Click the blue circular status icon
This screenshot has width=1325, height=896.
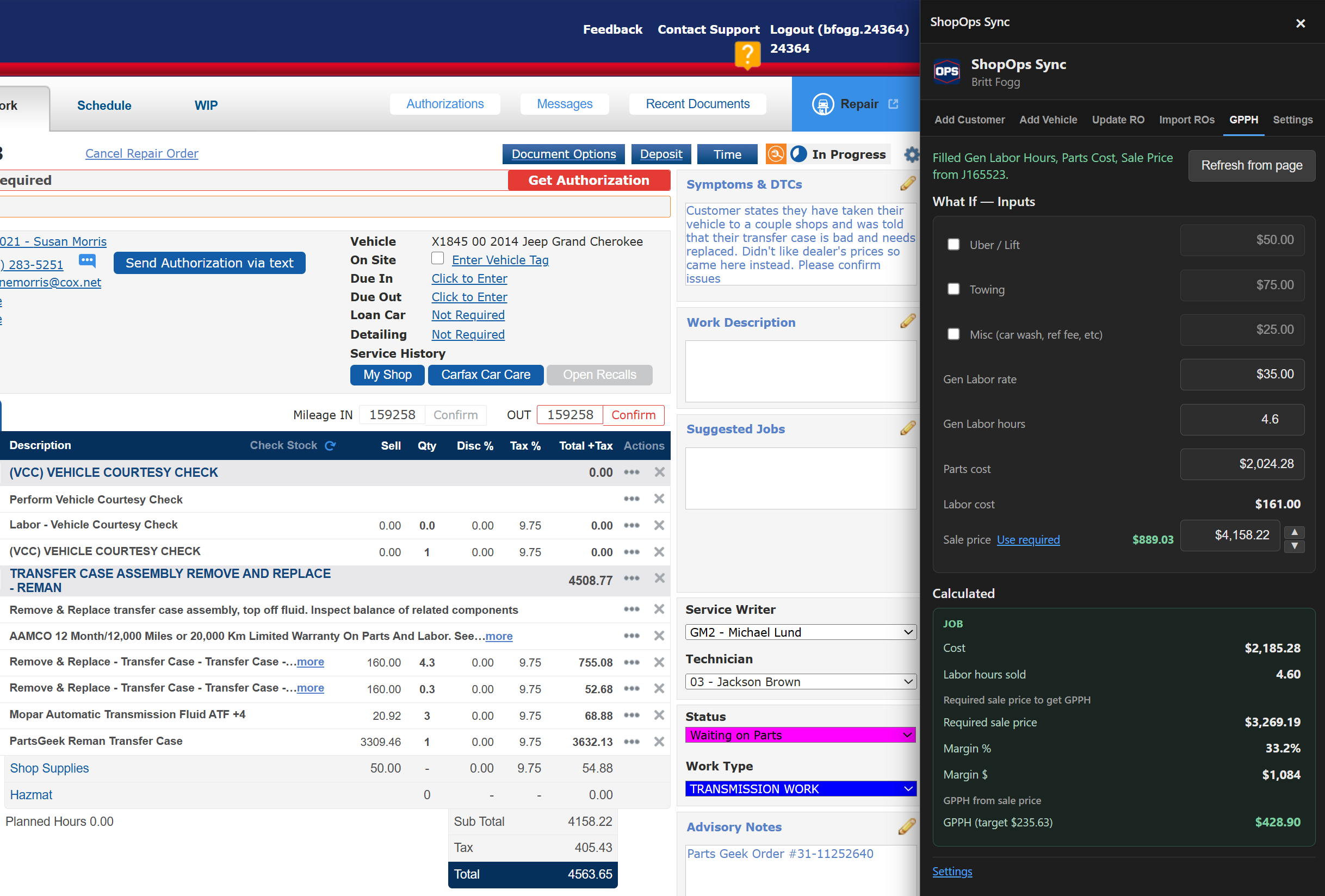[x=798, y=154]
